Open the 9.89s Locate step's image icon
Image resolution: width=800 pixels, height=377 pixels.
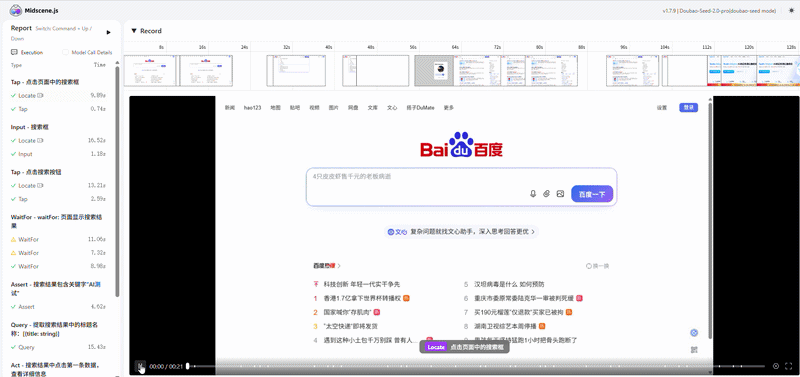coord(40,95)
